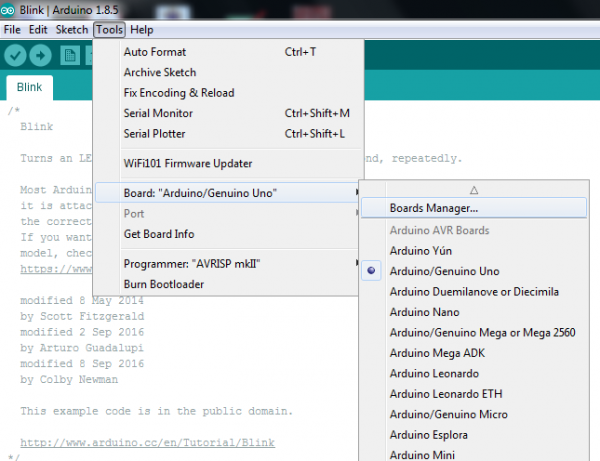Click the Arduino logo in title bar
This screenshot has width=600, height=461.
[8, 10]
